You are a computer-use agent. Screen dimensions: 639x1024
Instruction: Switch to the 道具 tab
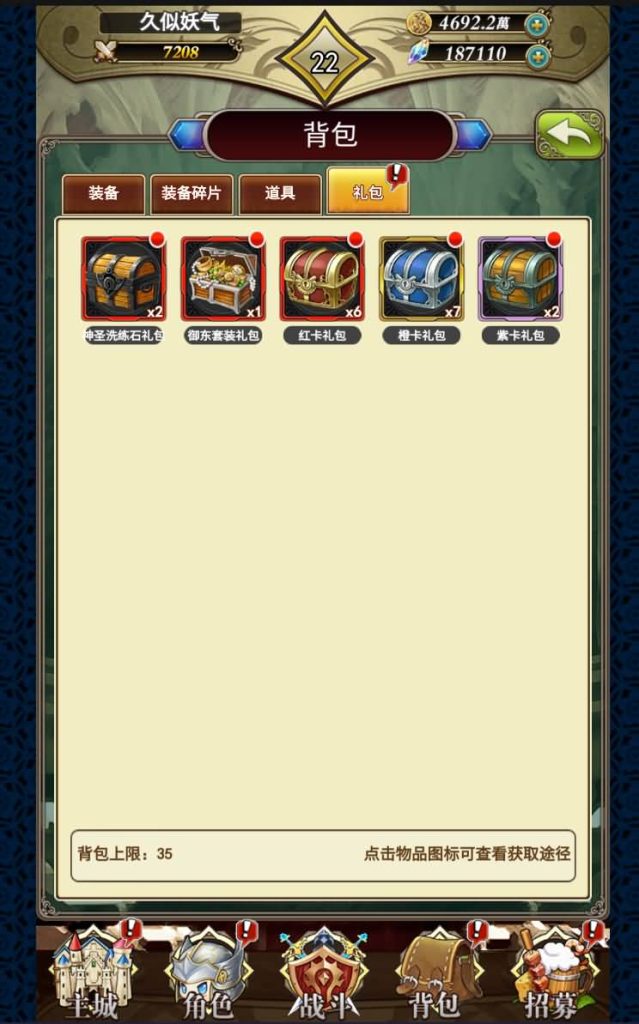coord(280,194)
